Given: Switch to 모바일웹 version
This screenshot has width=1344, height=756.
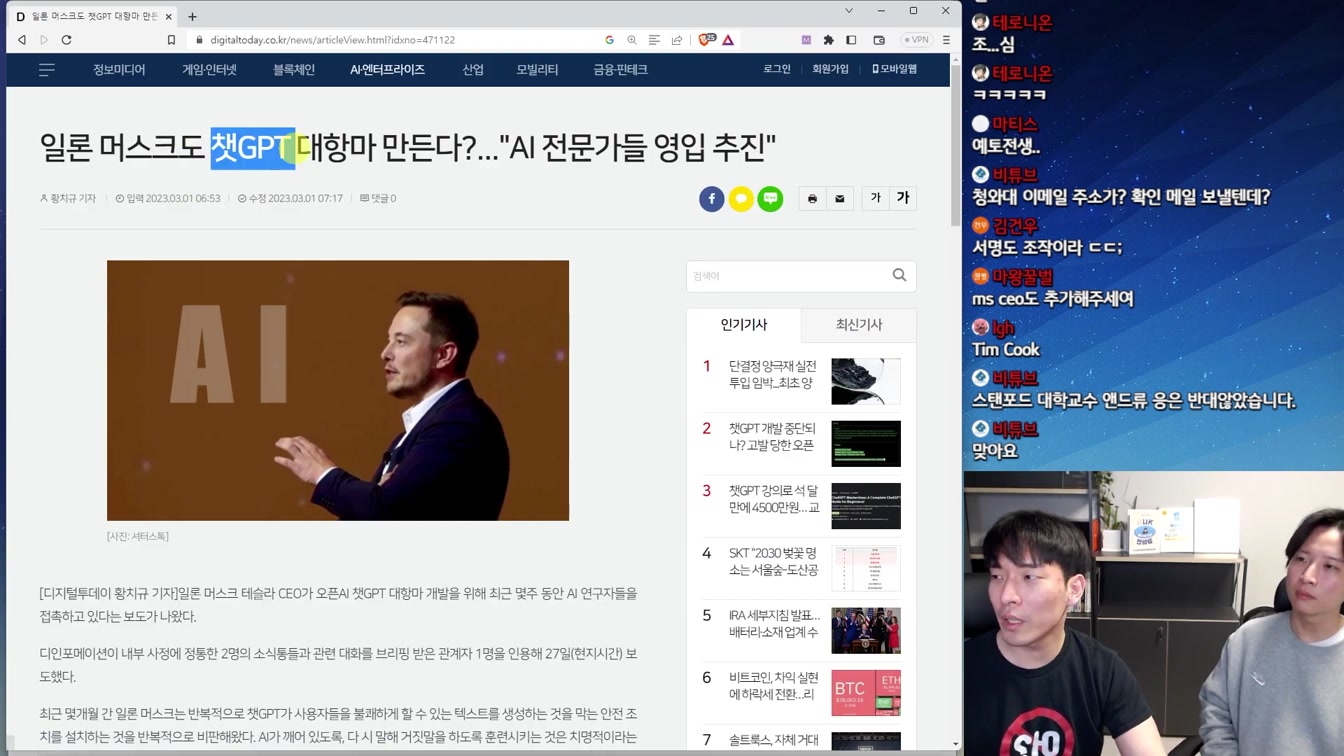Looking at the screenshot, I should pos(895,69).
